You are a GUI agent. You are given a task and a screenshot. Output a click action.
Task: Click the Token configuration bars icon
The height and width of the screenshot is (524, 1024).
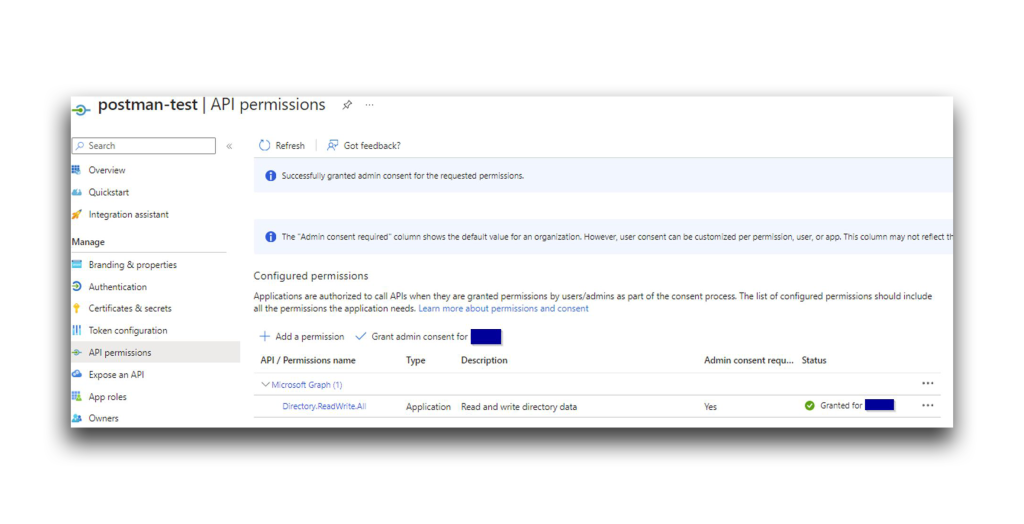click(76, 330)
